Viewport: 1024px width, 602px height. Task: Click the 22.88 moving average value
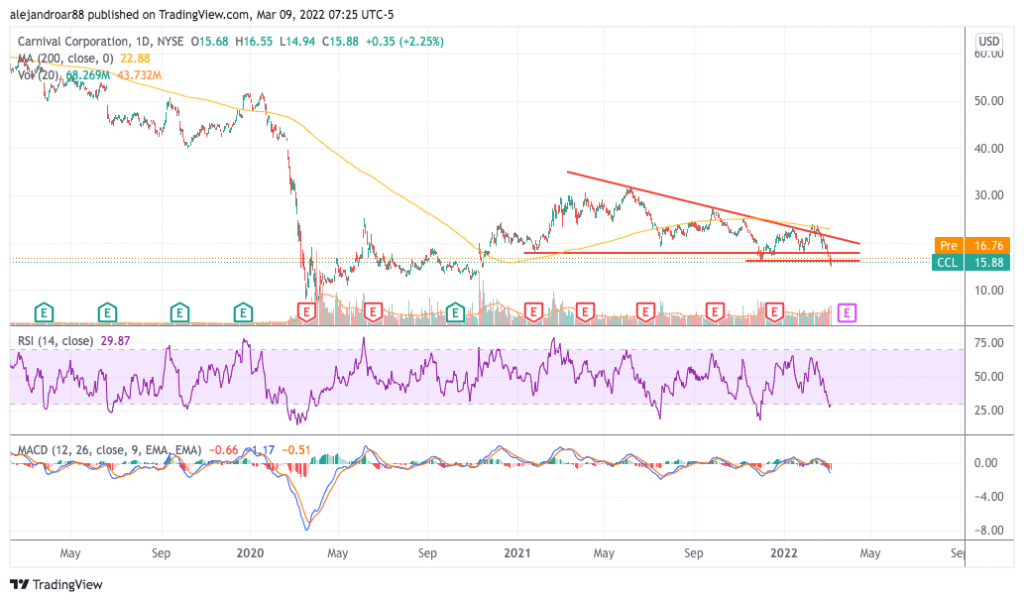pyautogui.click(x=135, y=58)
